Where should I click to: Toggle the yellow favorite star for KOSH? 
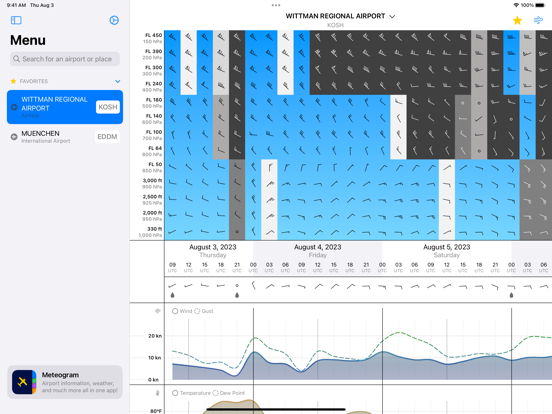pyautogui.click(x=517, y=20)
